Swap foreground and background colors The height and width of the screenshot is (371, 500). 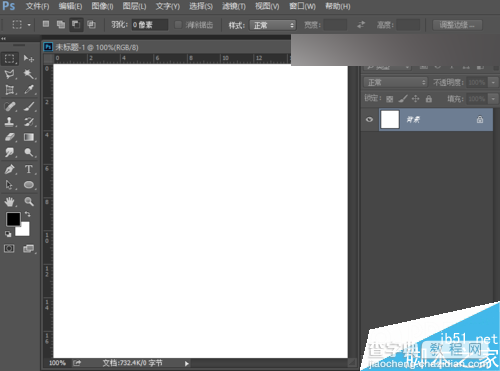point(28,214)
